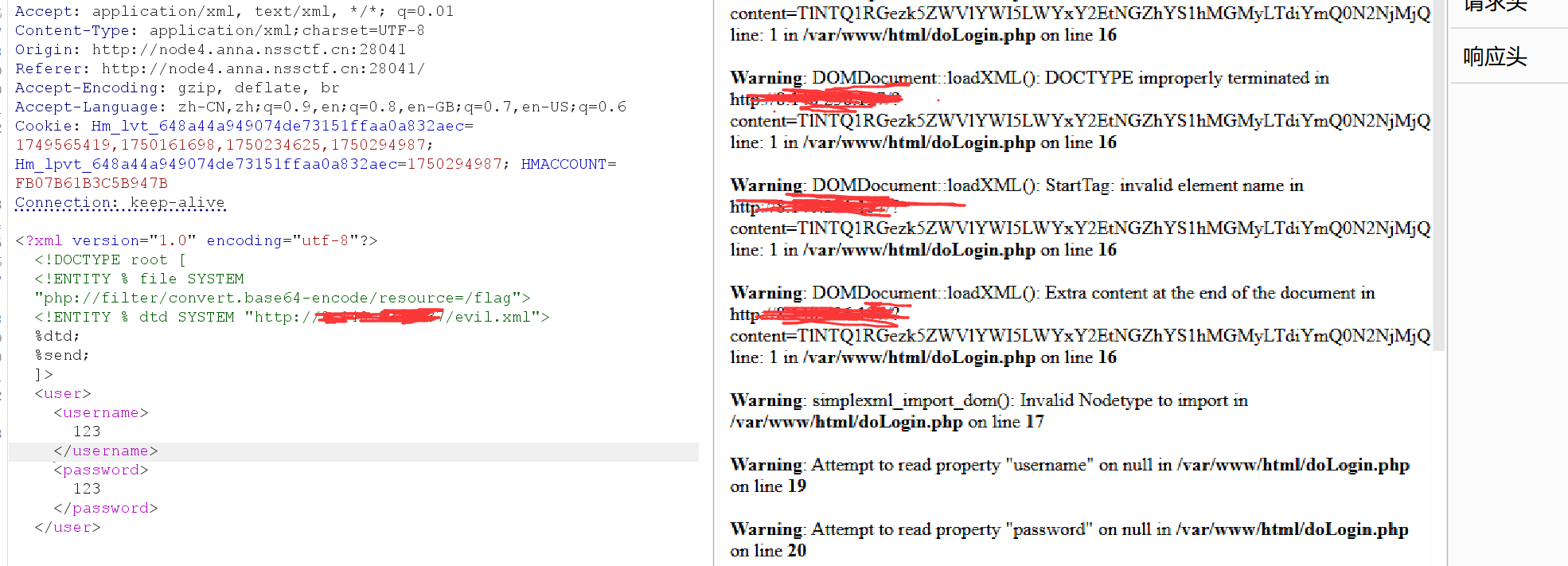Viewport: 1568px width, 566px height.
Task: Select the Accept-Language zh-CN header line
Action: tap(321, 107)
